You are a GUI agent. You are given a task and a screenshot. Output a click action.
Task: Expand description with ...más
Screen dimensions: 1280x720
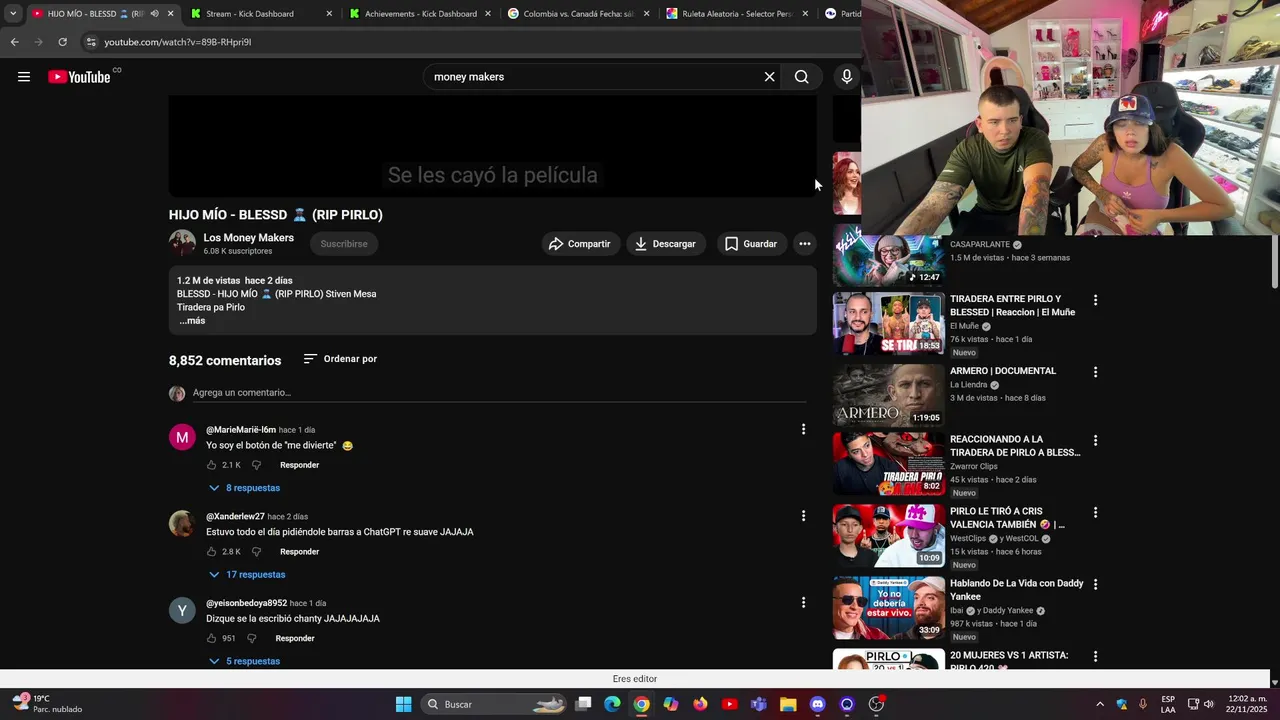pyautogui.click(x=192, y=321)
